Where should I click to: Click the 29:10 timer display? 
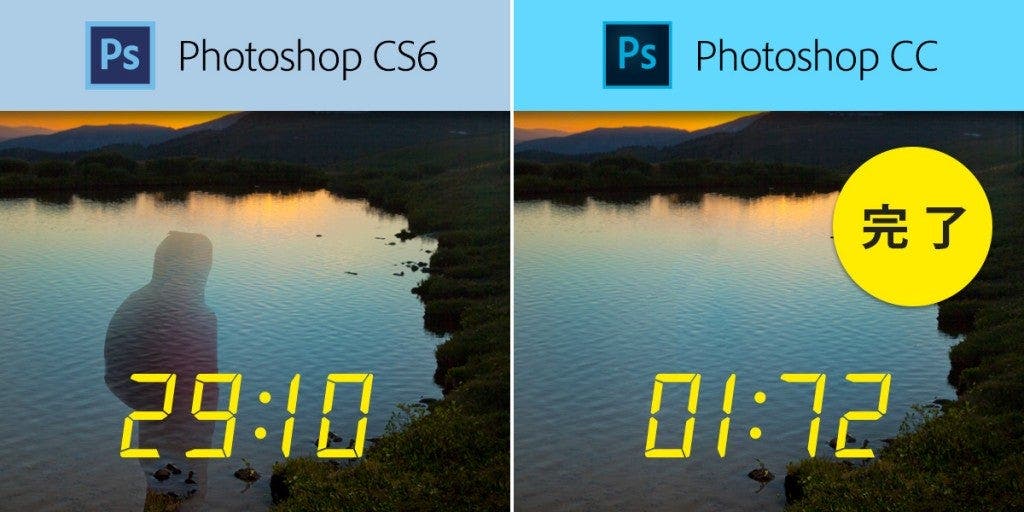point(246,415)
